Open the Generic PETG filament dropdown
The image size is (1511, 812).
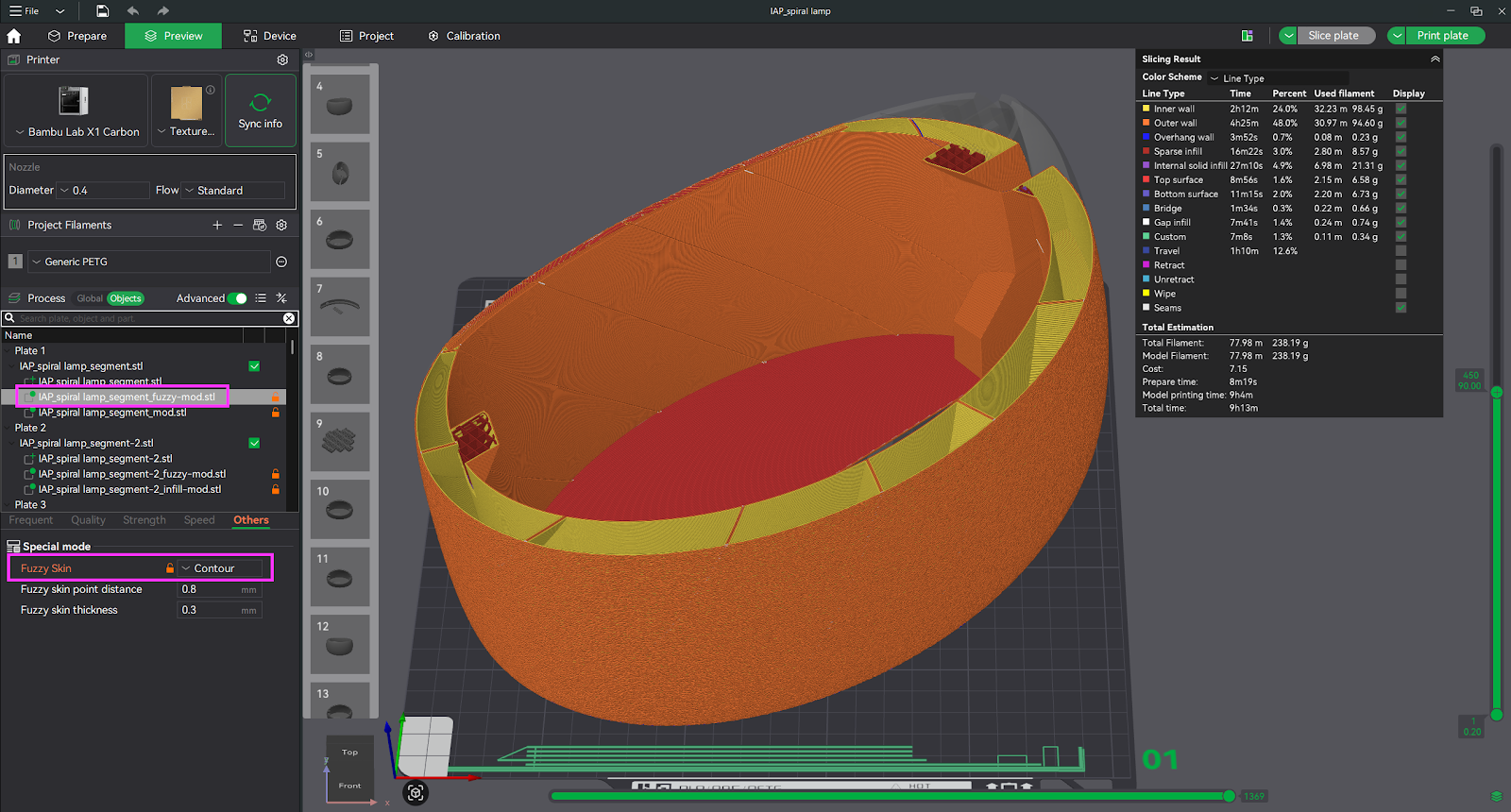[x=149, y=262]
